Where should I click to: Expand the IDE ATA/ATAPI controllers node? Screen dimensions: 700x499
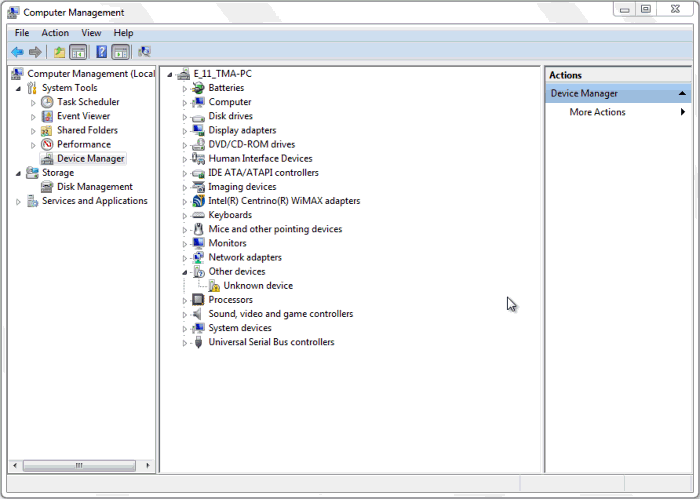tap(184, 173)
